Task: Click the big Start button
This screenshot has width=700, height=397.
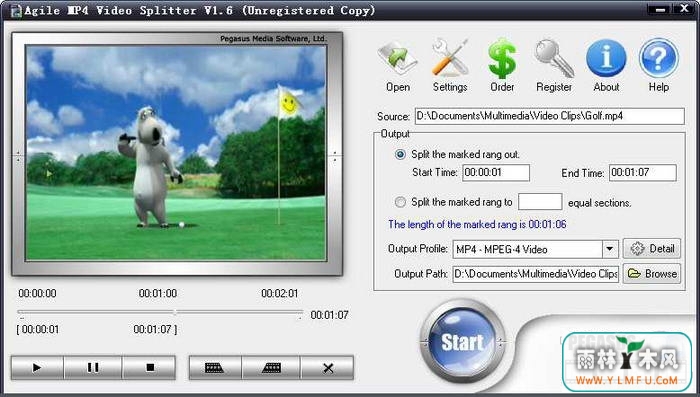Action: [x=462, y=342]
